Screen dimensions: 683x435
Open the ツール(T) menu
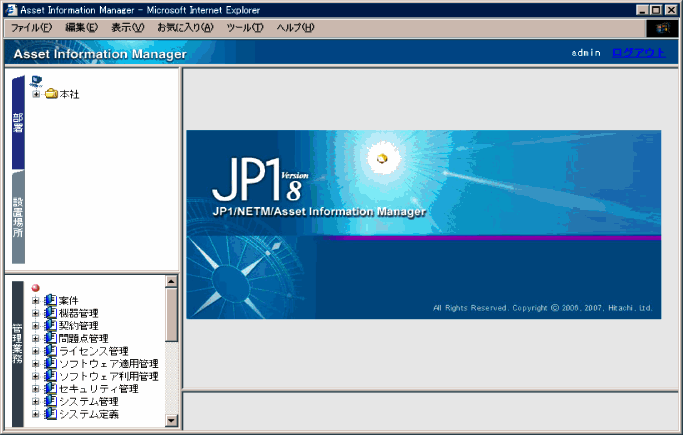pyautogui.click(x=245, y=28)
